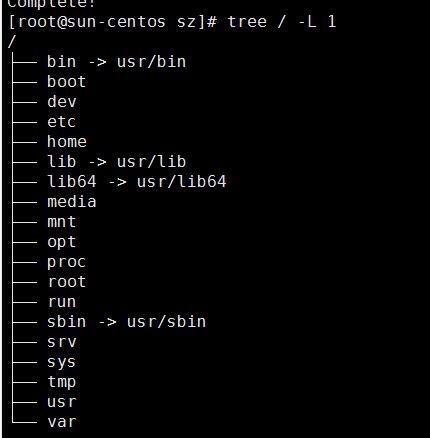The width and height of the screenshot is (430, 438).
Task: Select the lib -> usr/lib entry
Action: tap(116, 162)
